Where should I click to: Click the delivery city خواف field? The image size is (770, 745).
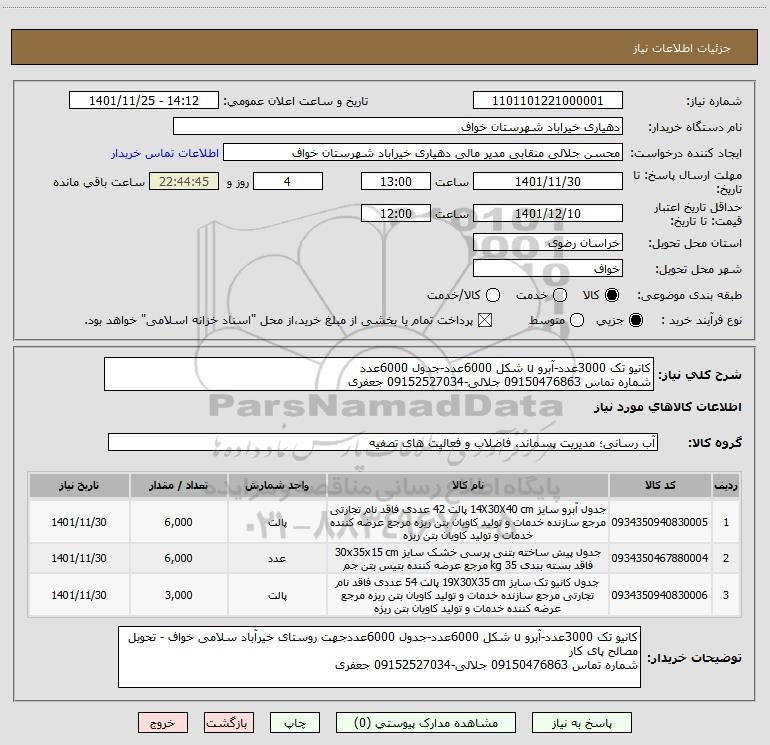pos(548,268)
